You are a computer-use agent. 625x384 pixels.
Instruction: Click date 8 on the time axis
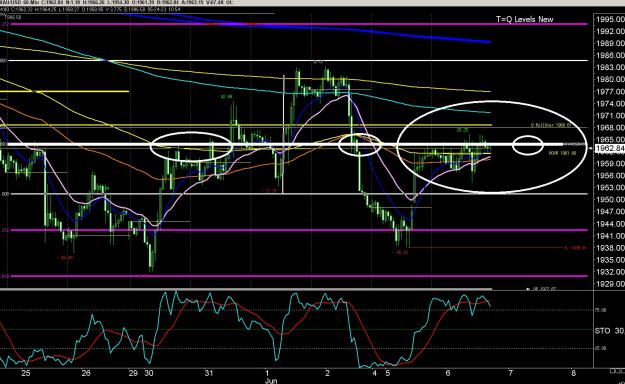coord(574,373)
